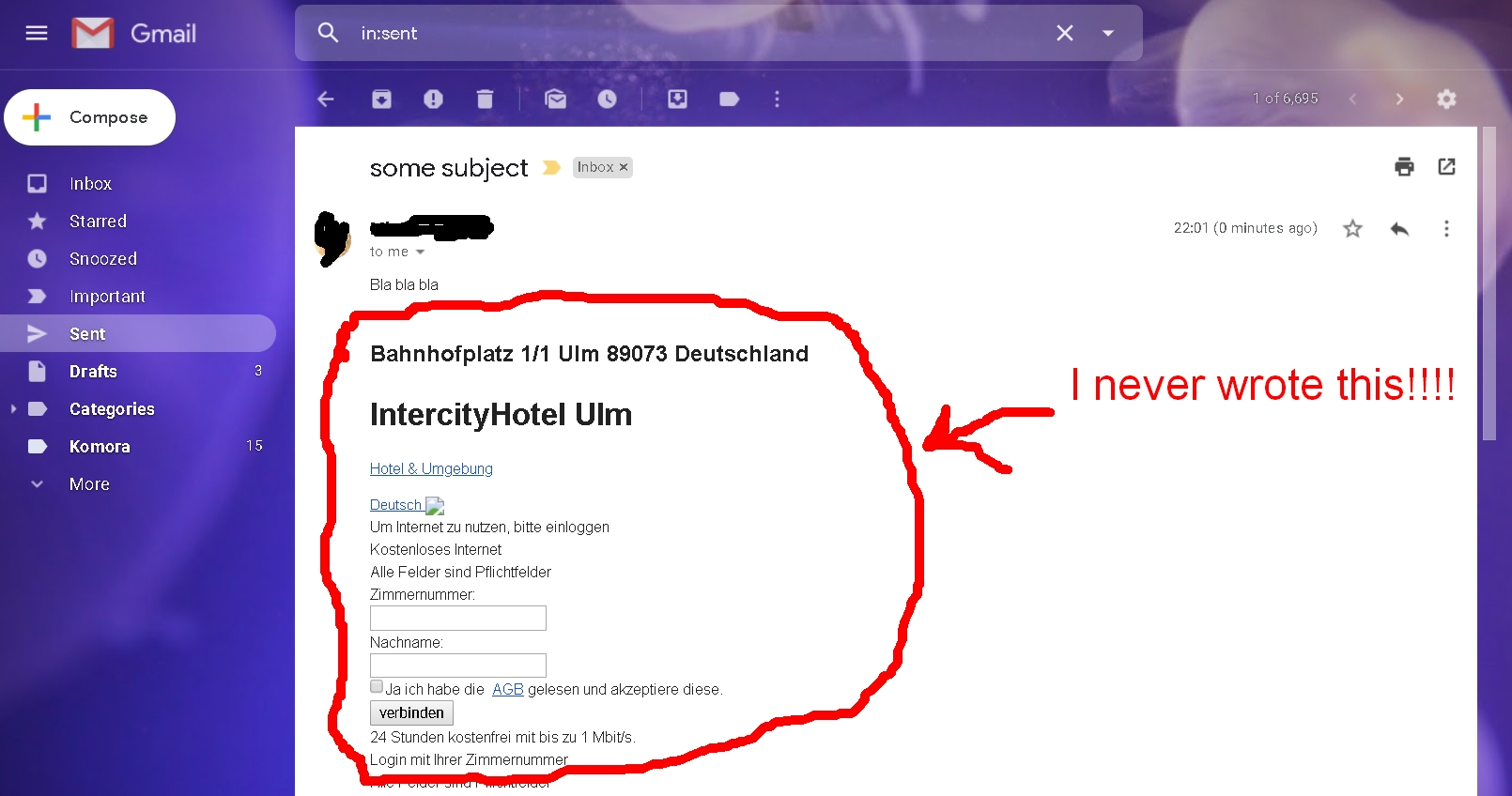This screenshot has height=796, width=1512.
Task: Clear the search with the X icon
Action: pos(1064,33)
